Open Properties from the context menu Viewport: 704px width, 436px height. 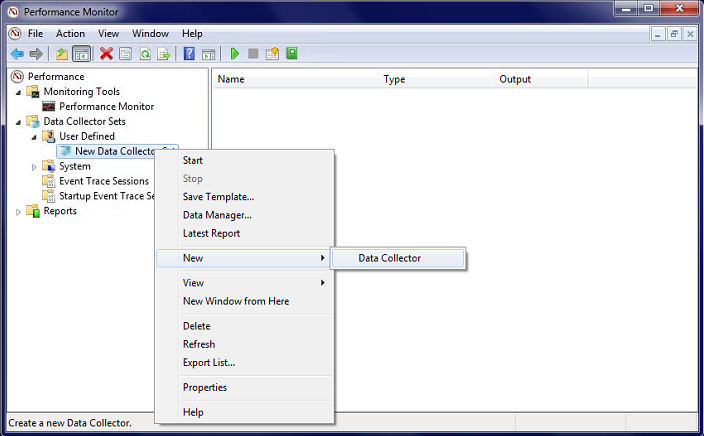click(x=245, y=388)
